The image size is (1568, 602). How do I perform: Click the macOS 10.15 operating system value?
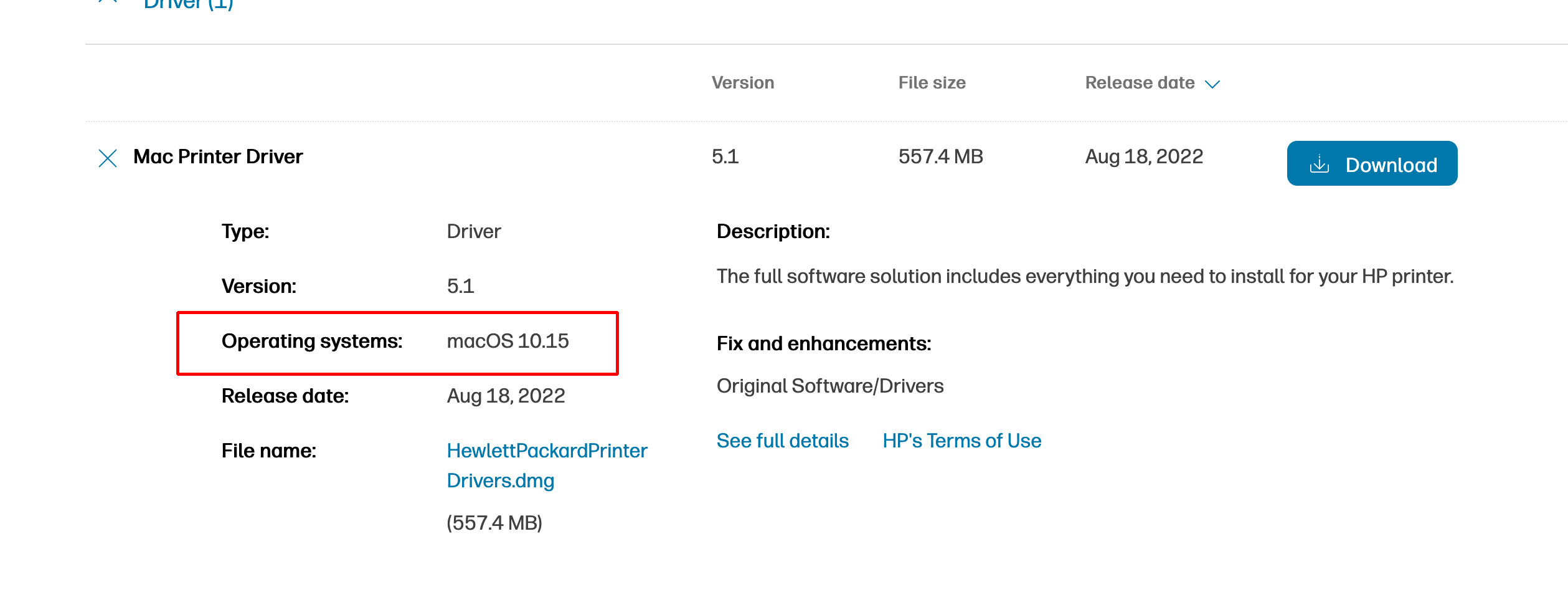(x=508, y=341)
